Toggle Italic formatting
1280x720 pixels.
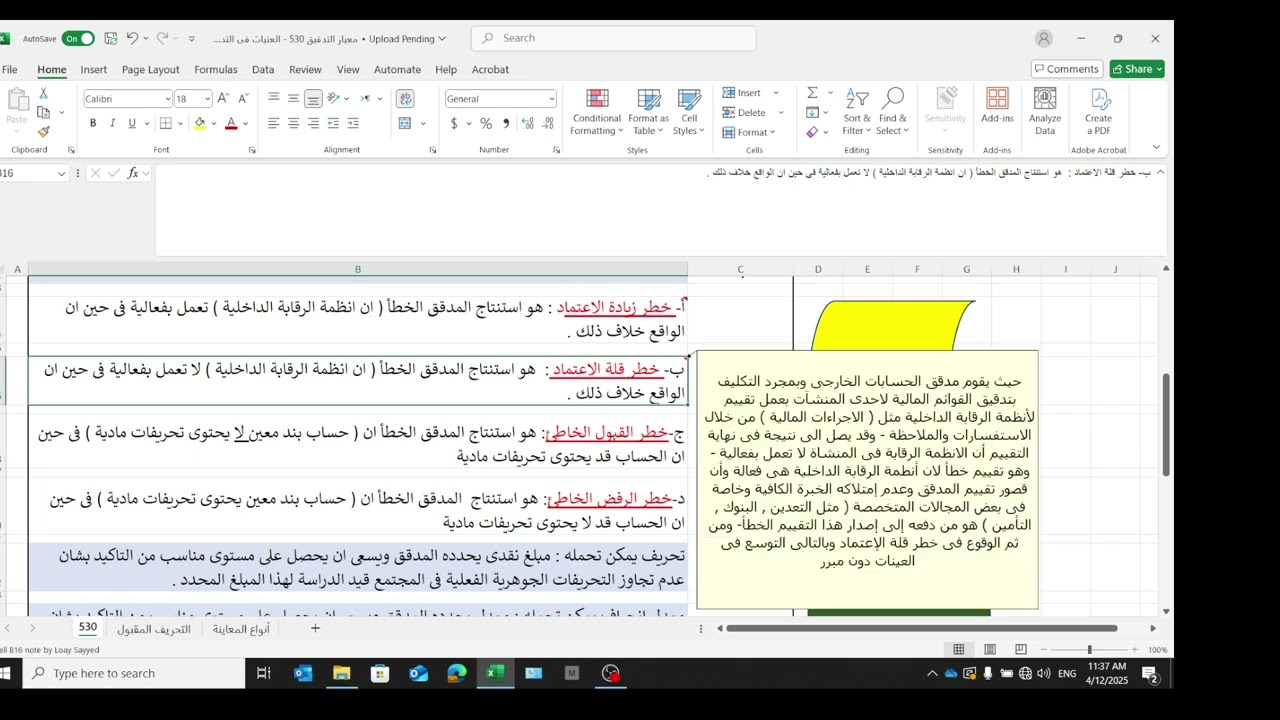point(112,123)
